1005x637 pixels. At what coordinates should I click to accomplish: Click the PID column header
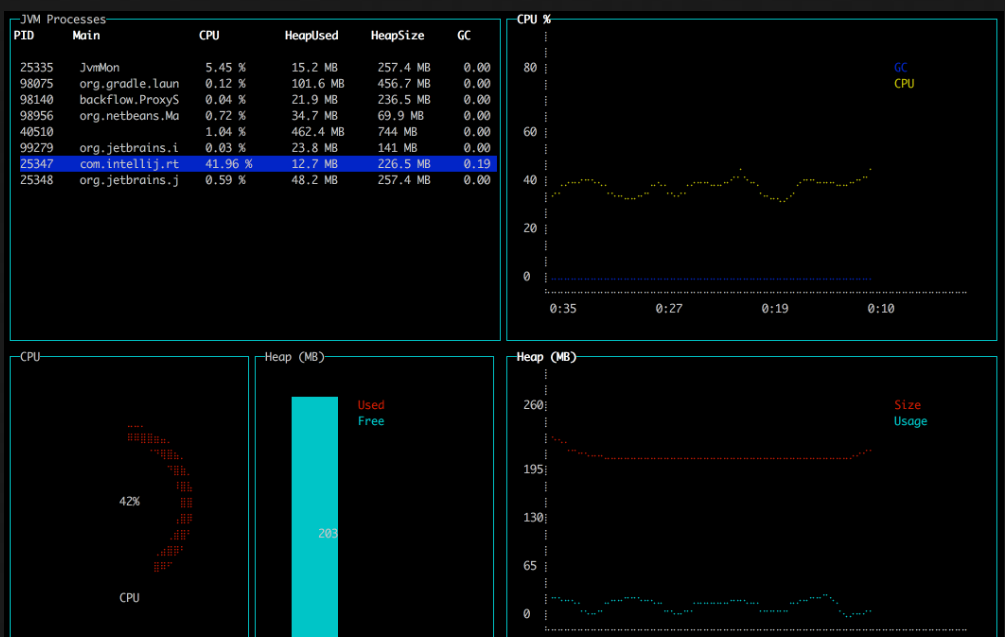24,36
